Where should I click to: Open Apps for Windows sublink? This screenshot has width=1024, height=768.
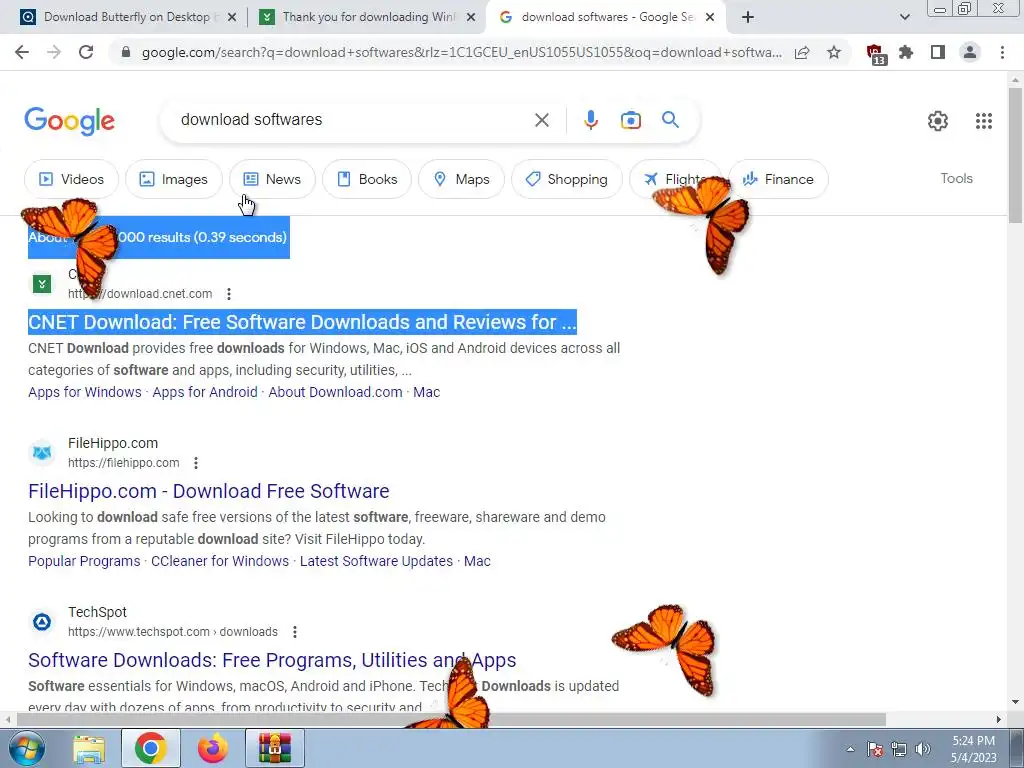point(85,392)
